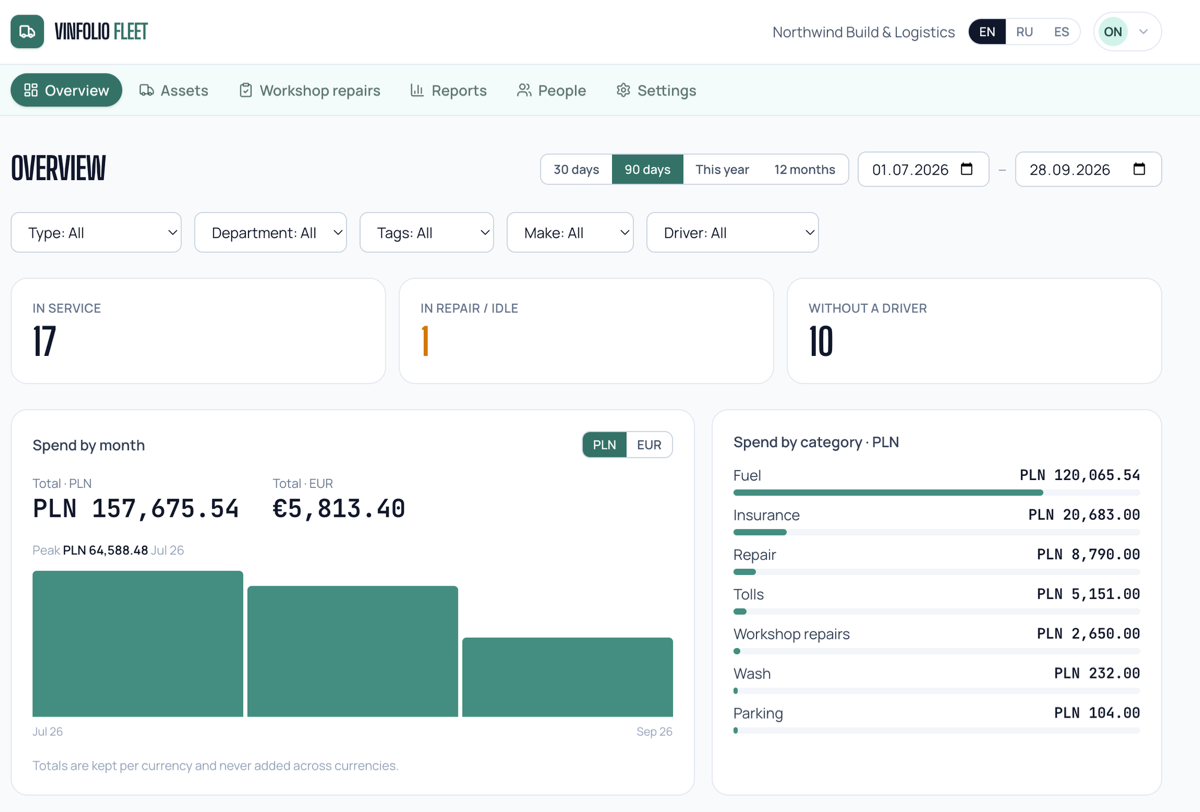The height and width of the screenshot is (812, 1200).
Task: Click the Northwind Build & Logistics name
Action: pyautogui.click(x=863, y=32)
